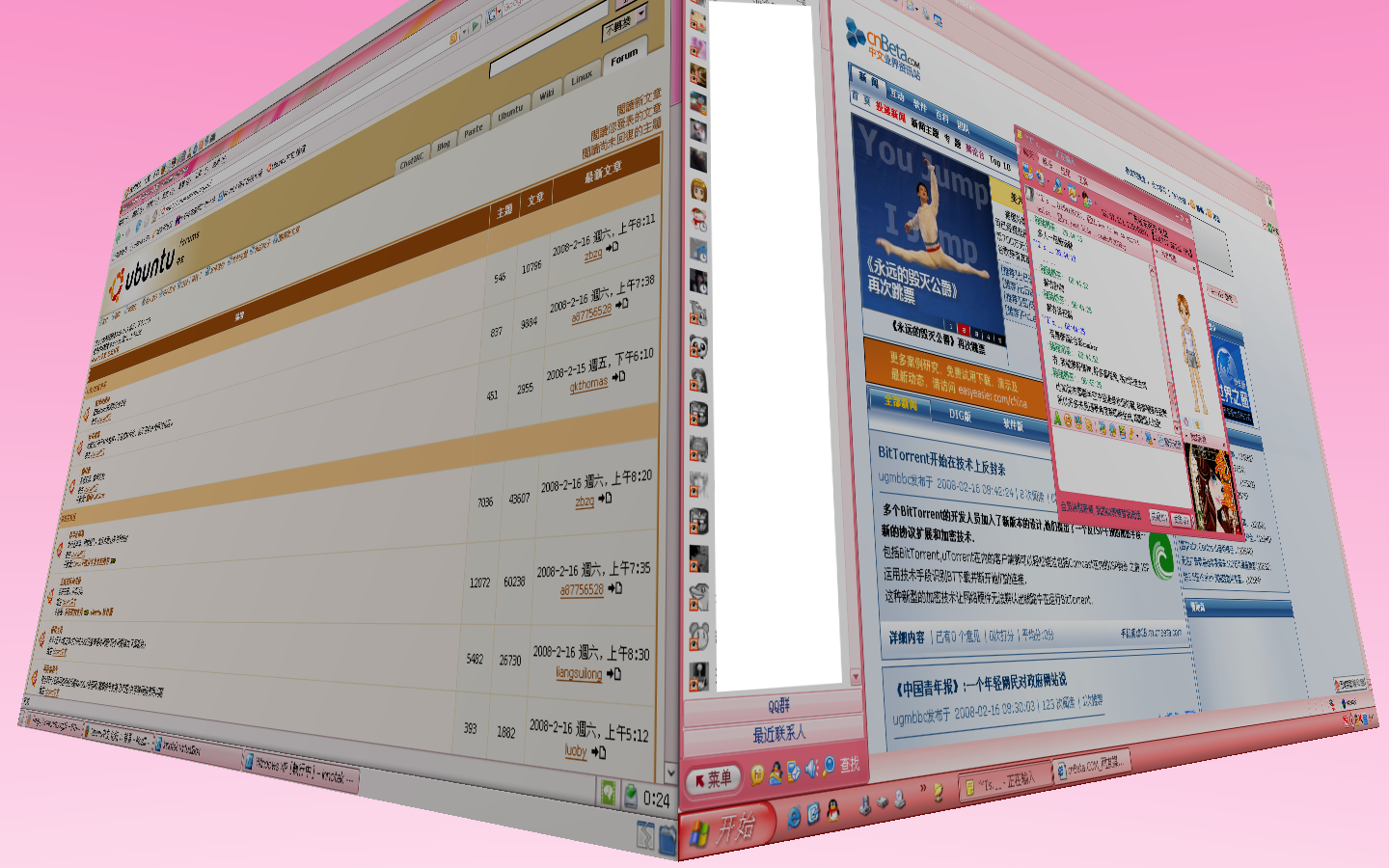The width and height of the screenshot is (1389, 868).
Task: Open the 不轉換 language conversion dropdown
Action: pos(624,22)
